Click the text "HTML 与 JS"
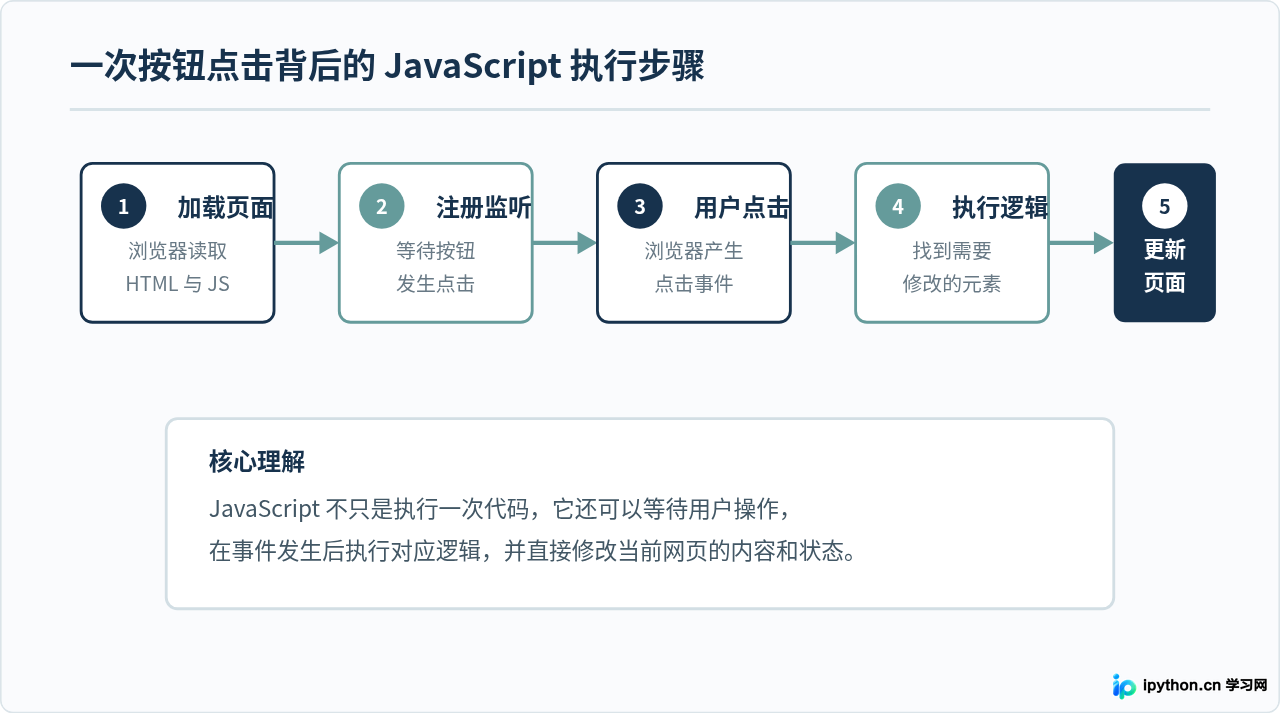 (x=177, y=284)
